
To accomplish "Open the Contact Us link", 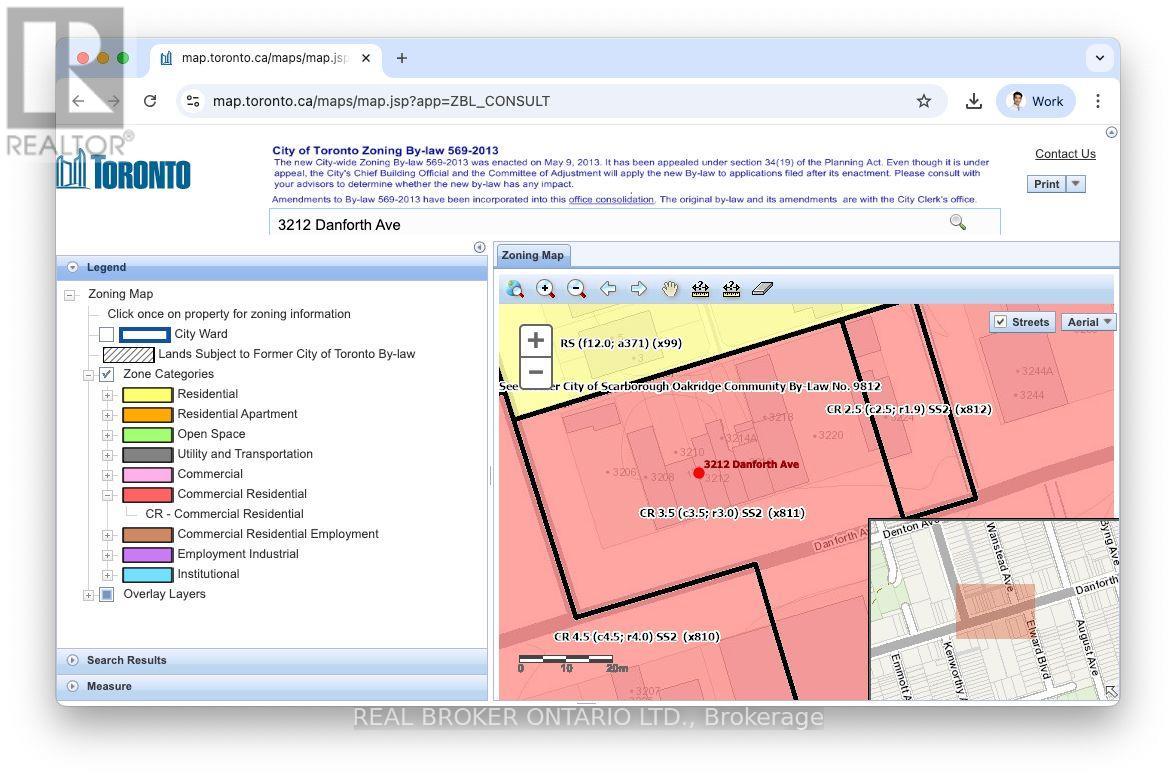I will pos(1065,154).
